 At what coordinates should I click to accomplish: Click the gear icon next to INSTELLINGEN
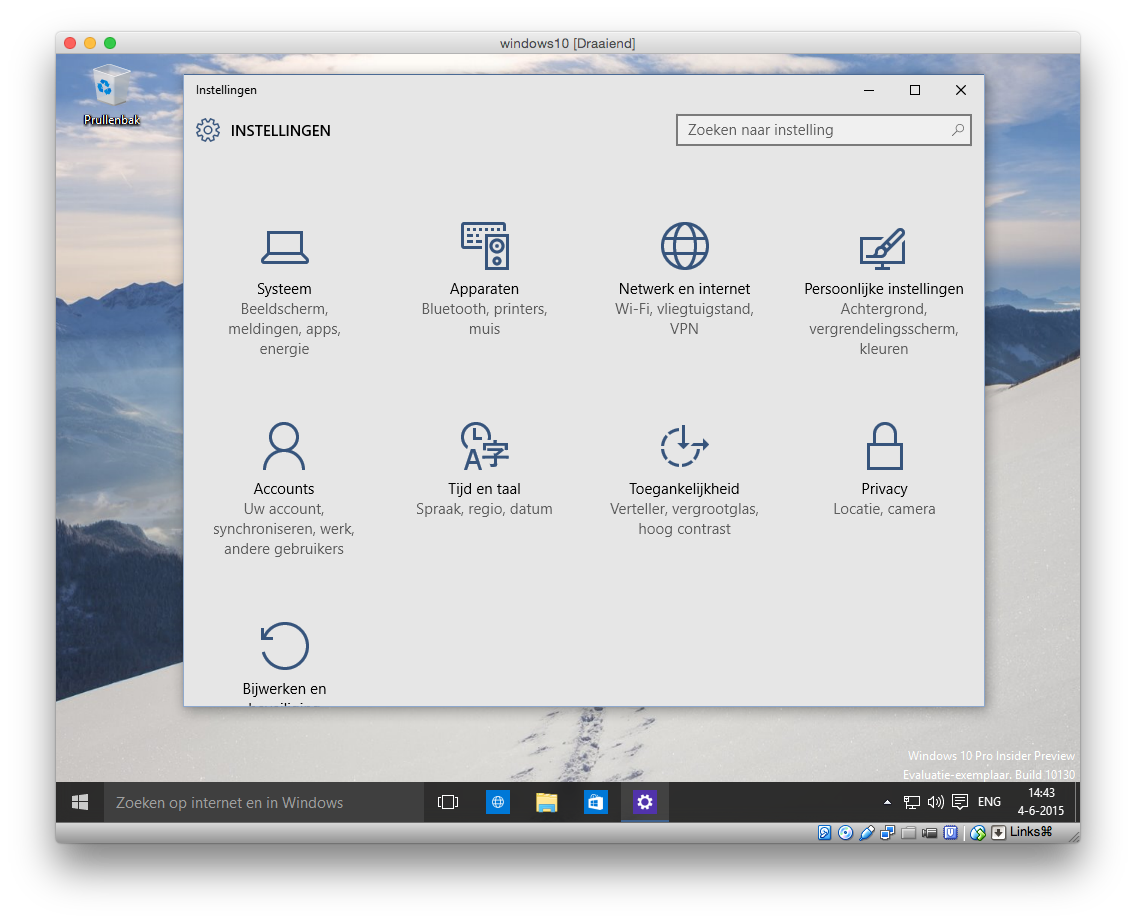208,130
